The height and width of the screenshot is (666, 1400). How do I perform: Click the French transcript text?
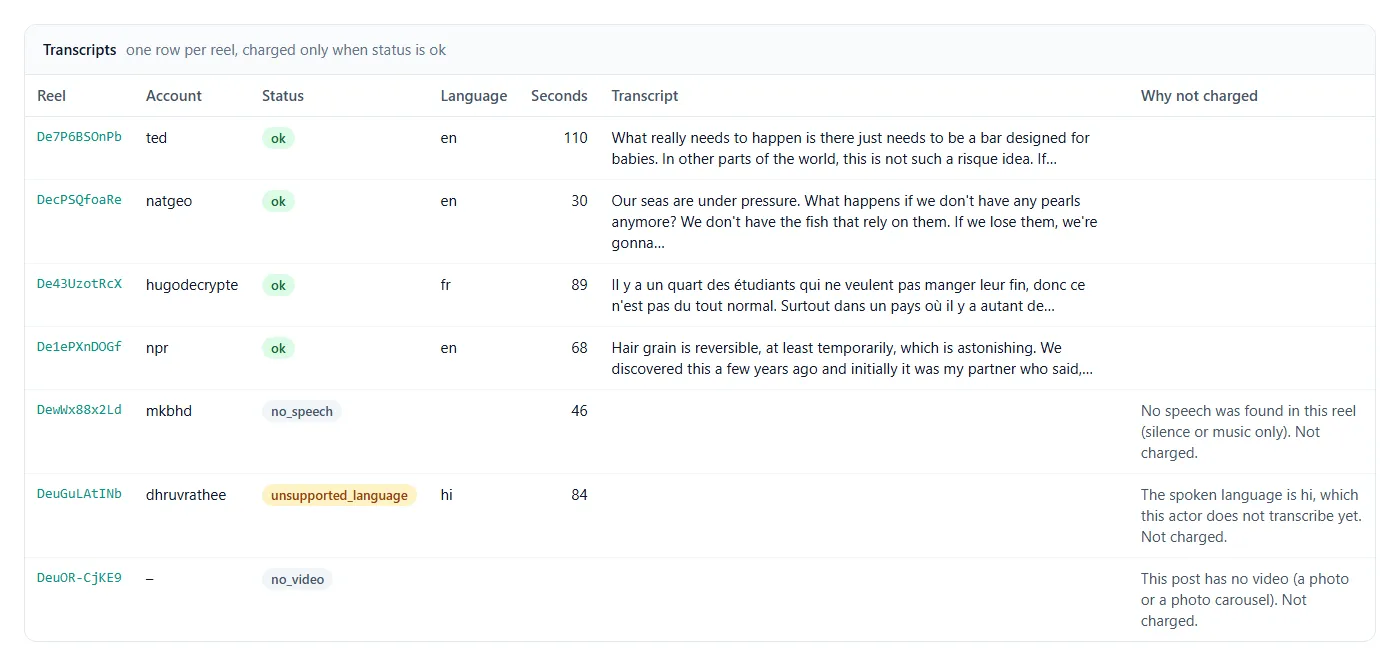[848, 295]
